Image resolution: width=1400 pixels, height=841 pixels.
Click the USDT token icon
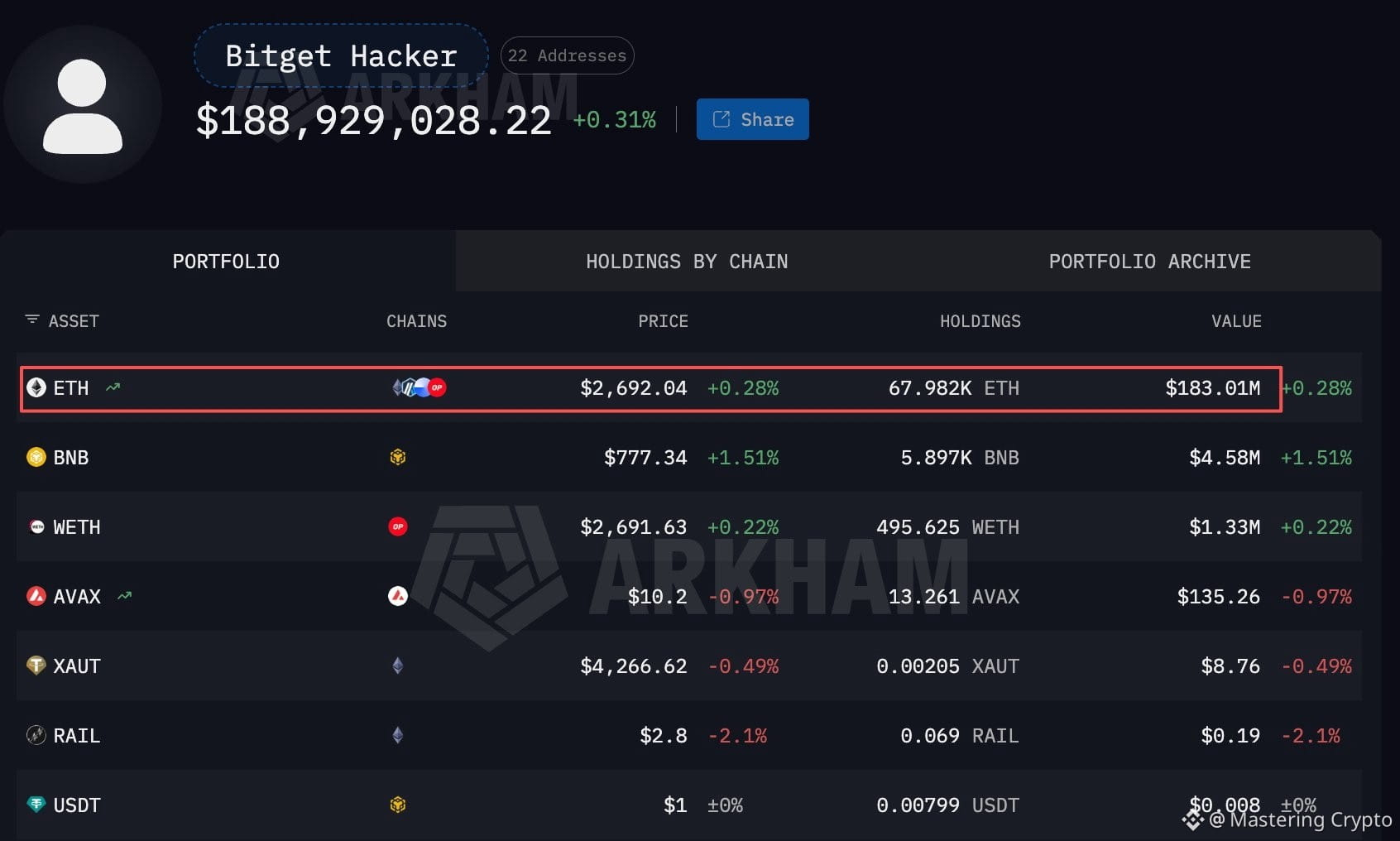point(36,805)
